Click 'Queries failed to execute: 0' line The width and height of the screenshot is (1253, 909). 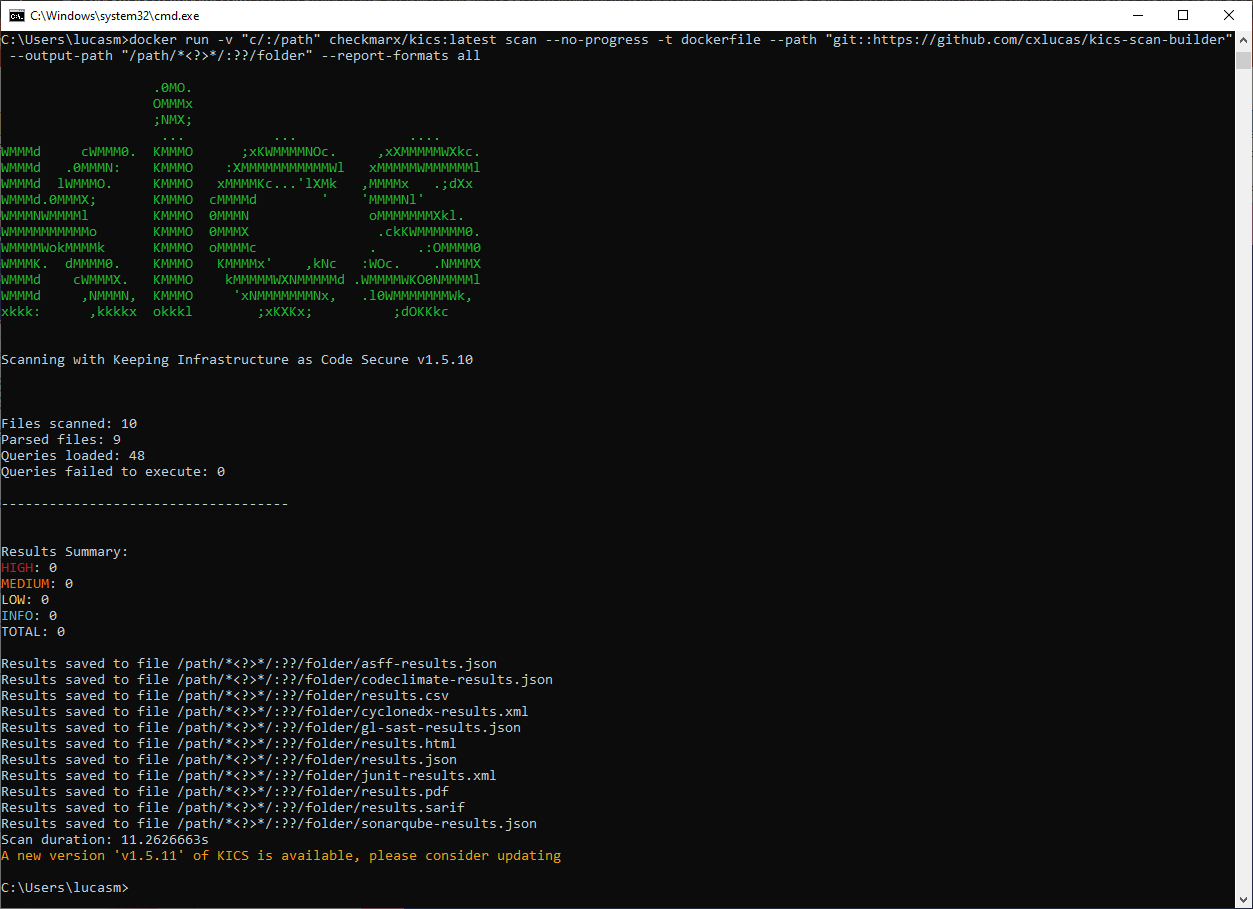pyautogui.click(x=113, y=472)
